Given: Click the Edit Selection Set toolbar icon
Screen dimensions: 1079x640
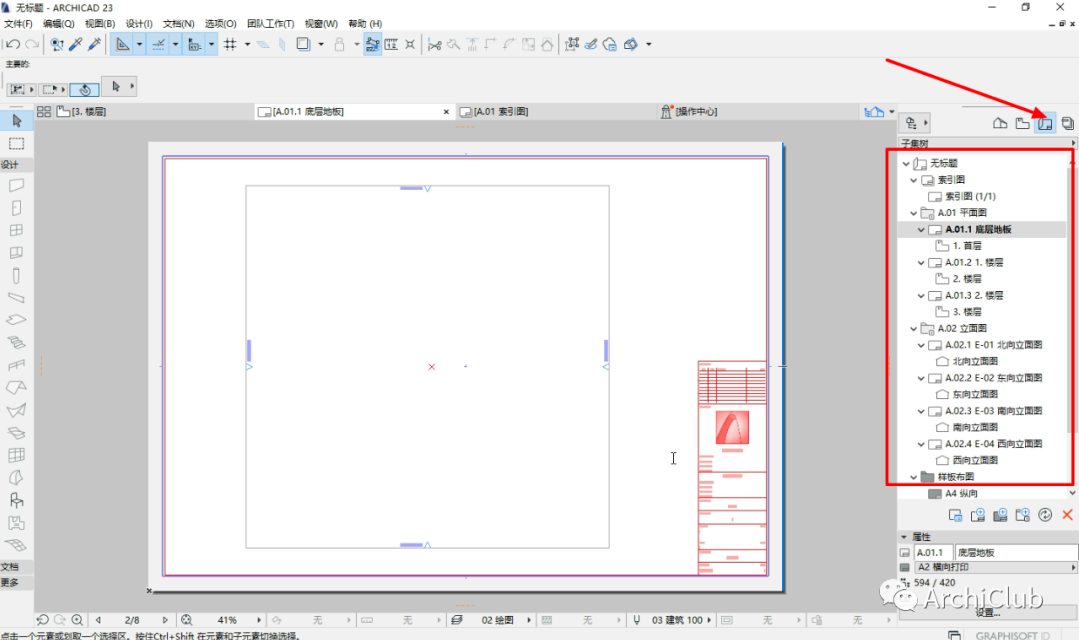Looking at the screenshot, I should tap(571, 44).
